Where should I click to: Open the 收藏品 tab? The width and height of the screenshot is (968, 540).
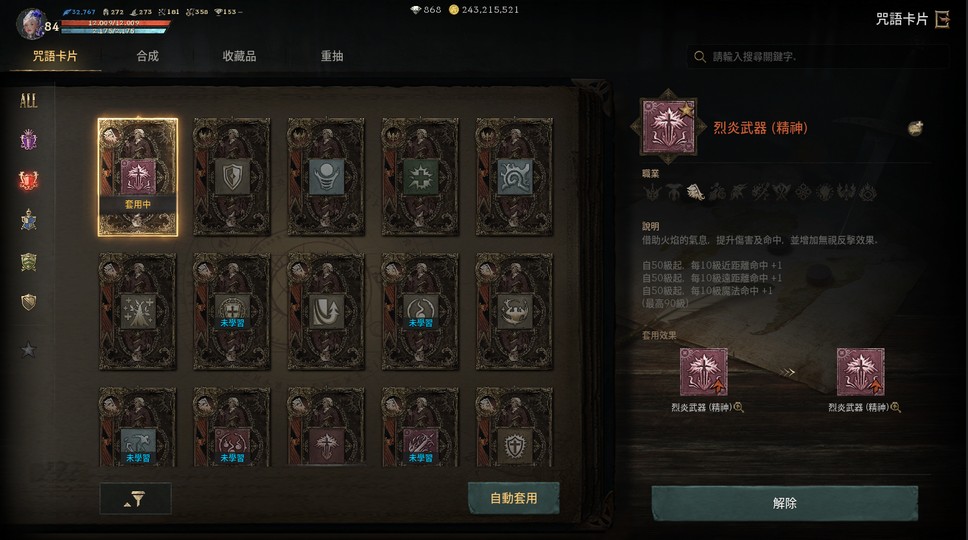240,56
